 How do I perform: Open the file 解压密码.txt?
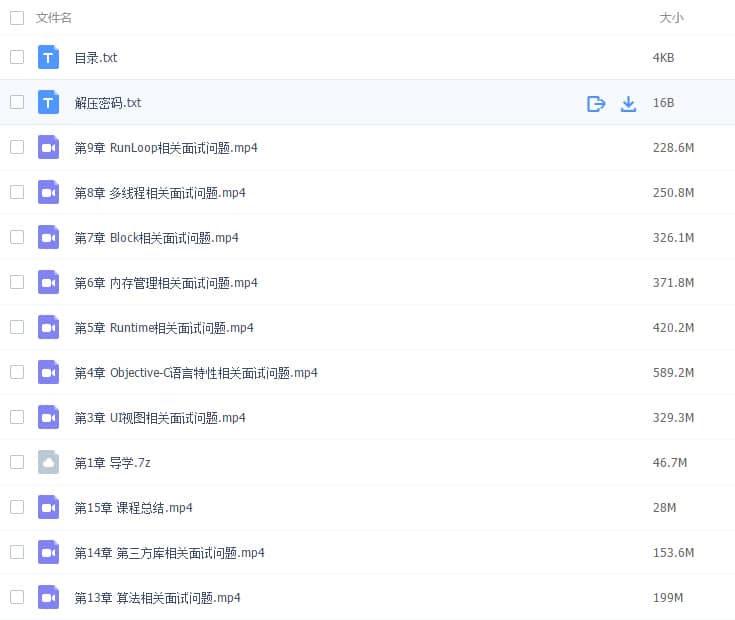pyautogui.click(x=108, y=103)
